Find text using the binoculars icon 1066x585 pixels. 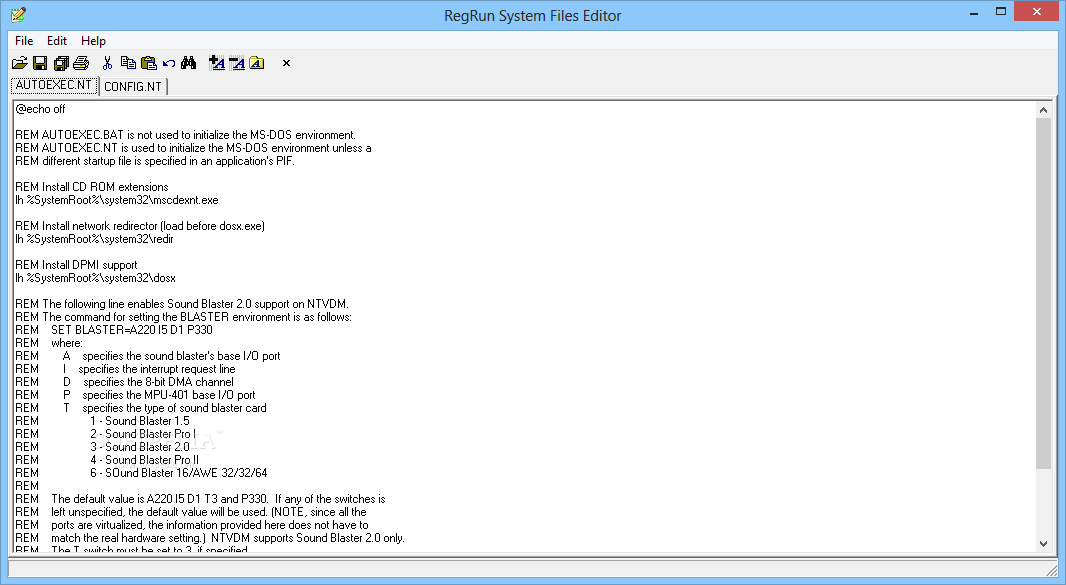coord(188,63)
